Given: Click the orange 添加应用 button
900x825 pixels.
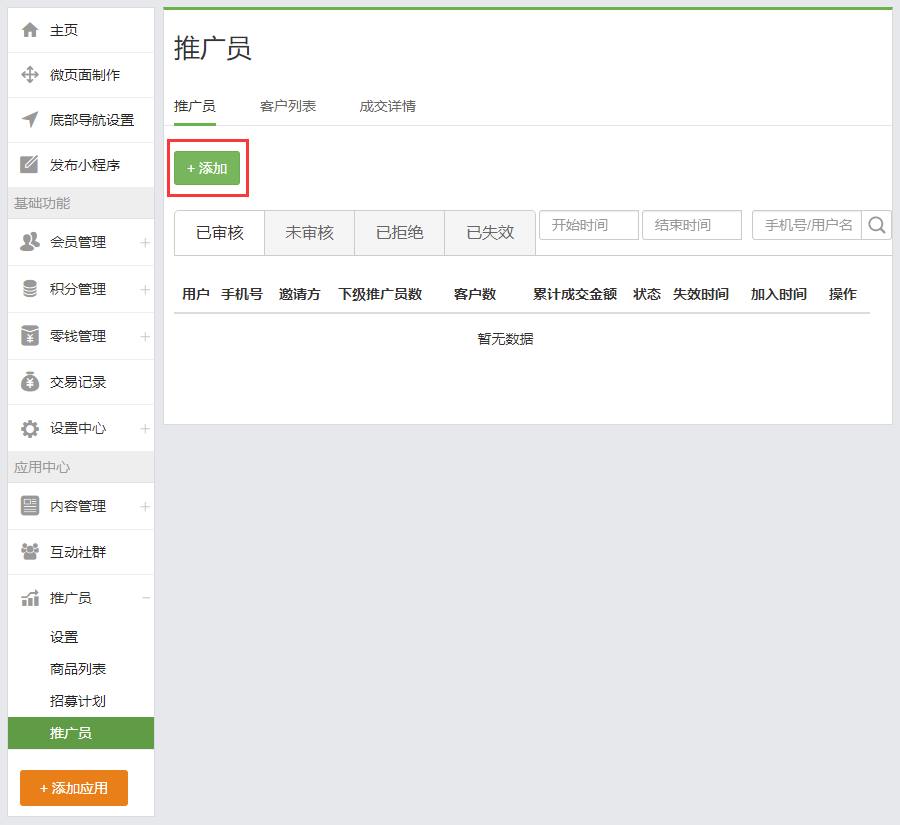Looking at the screenshot, I should coord(74,788).
